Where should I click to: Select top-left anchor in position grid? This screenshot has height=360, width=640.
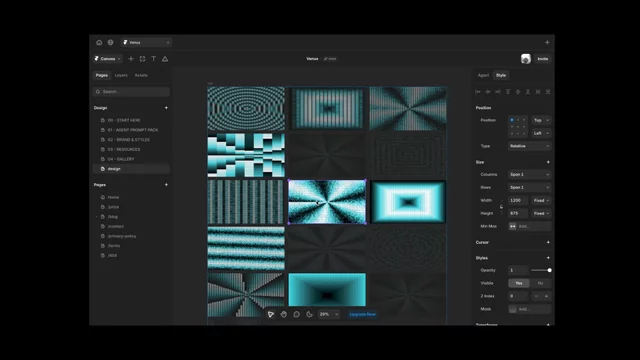tap(512, 120)
